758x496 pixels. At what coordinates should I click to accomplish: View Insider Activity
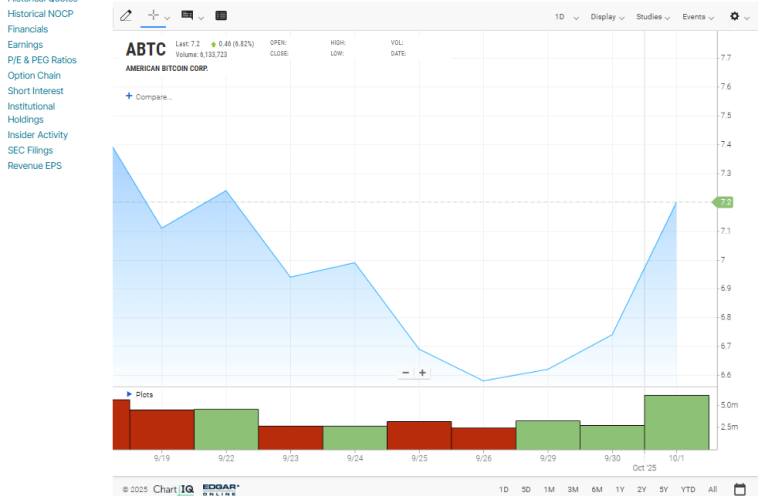pyautogui.click(x=38, y=135)
